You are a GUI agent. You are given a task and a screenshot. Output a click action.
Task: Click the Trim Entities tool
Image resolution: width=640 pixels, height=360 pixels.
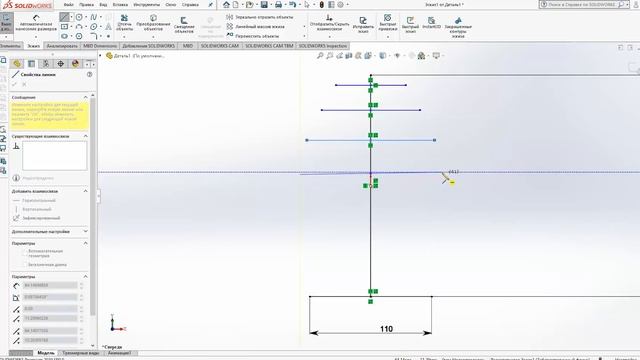[124, 23]
